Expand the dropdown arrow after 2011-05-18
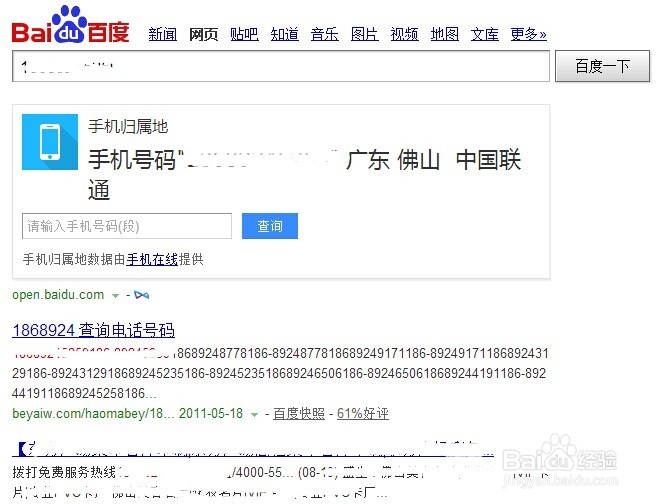The image size is (656, 504). [254, 415]
